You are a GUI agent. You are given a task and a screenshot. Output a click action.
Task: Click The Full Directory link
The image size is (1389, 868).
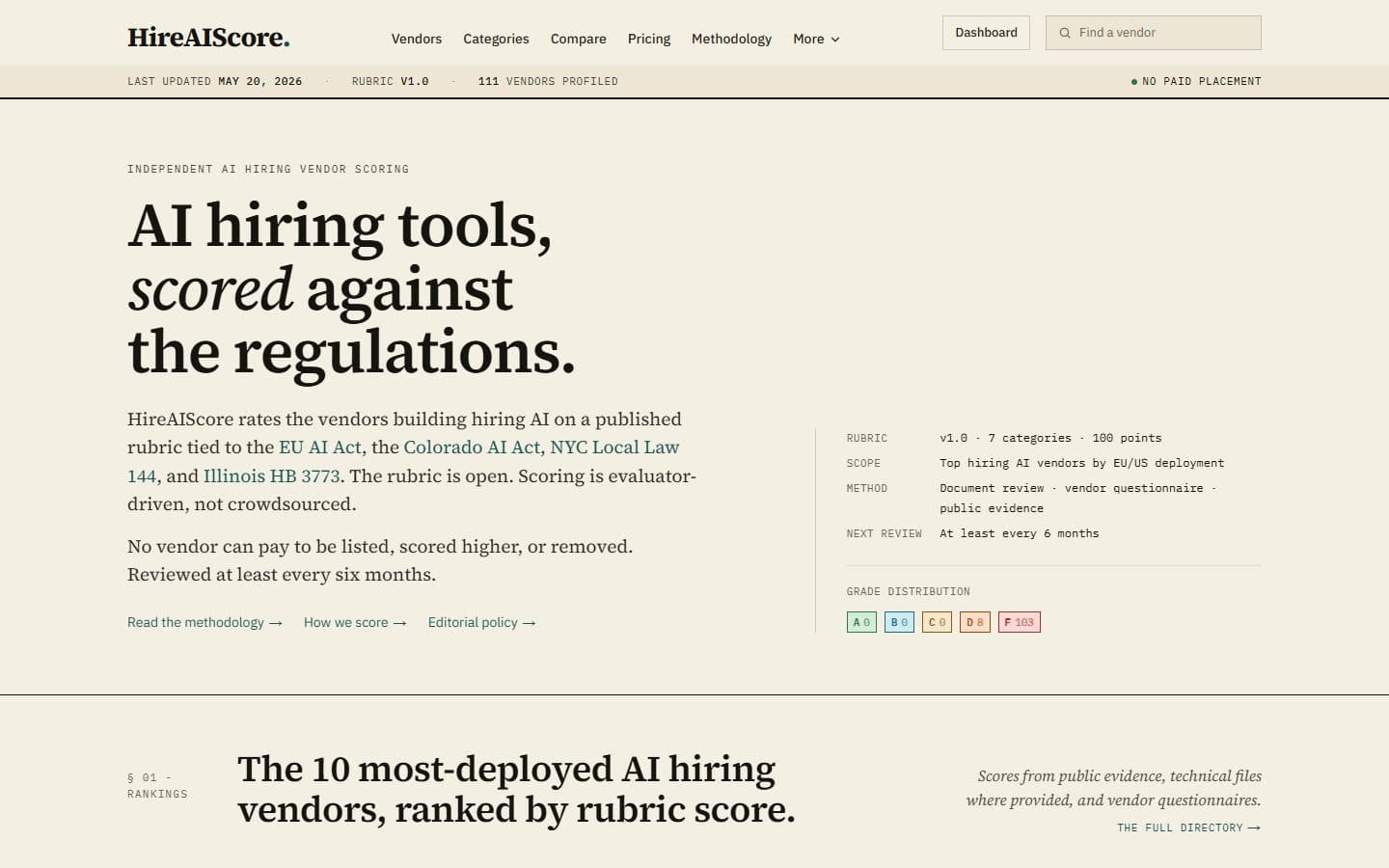coord(1188,827)
